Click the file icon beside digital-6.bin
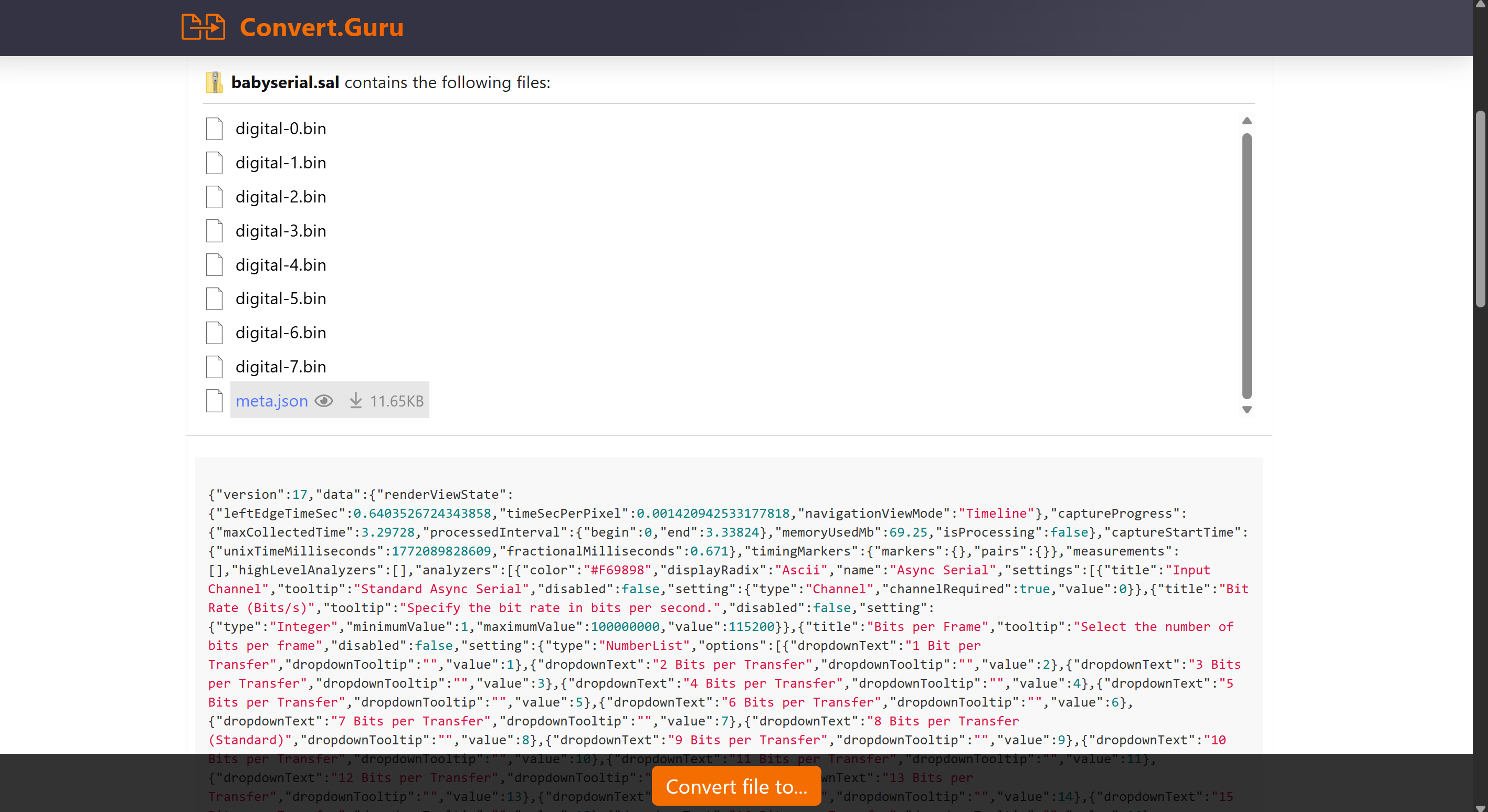This screenshot has width=1488, height=812. pos(214,333)
